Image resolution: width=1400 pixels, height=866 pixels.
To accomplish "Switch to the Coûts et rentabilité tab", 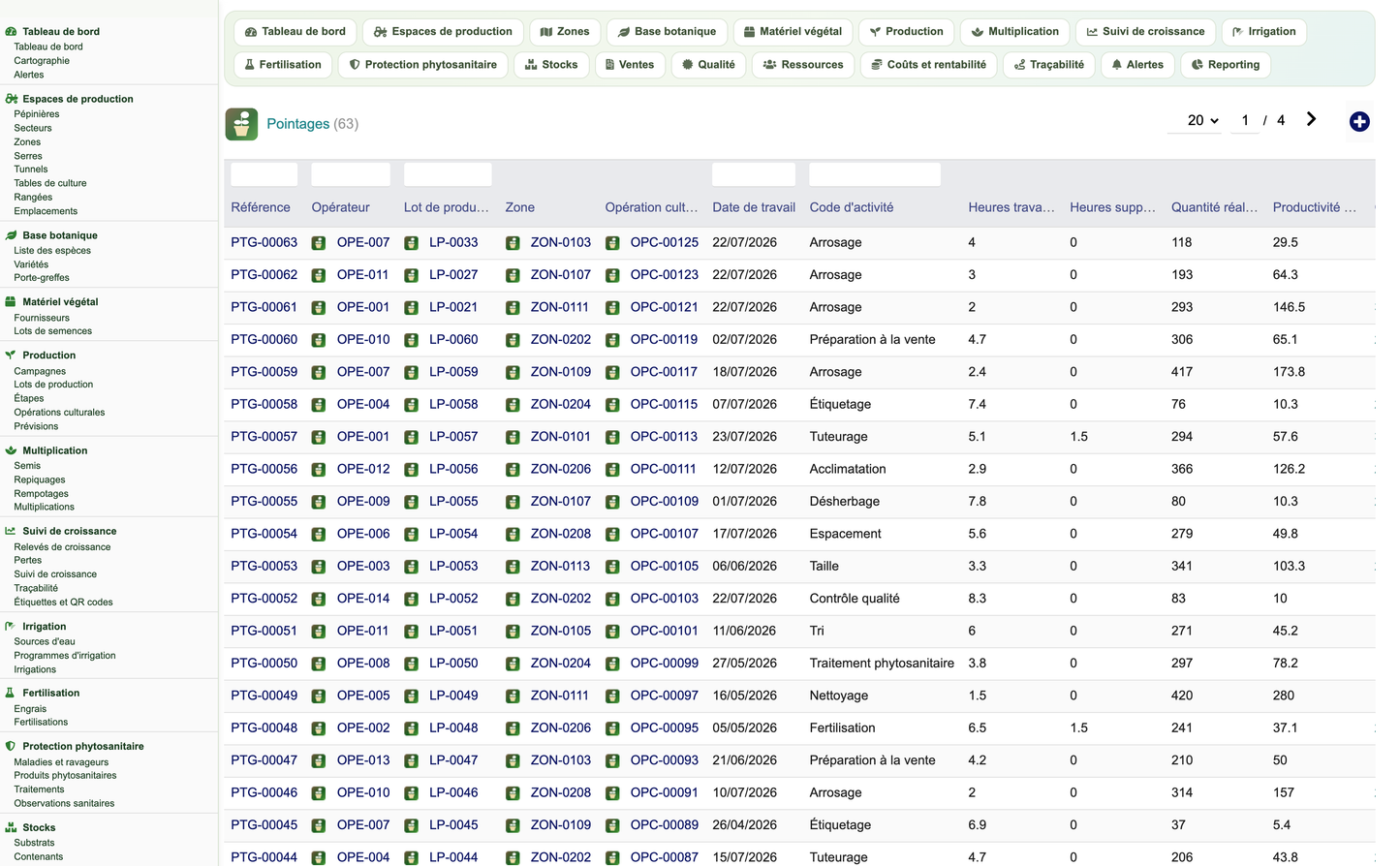I will 928,65.
